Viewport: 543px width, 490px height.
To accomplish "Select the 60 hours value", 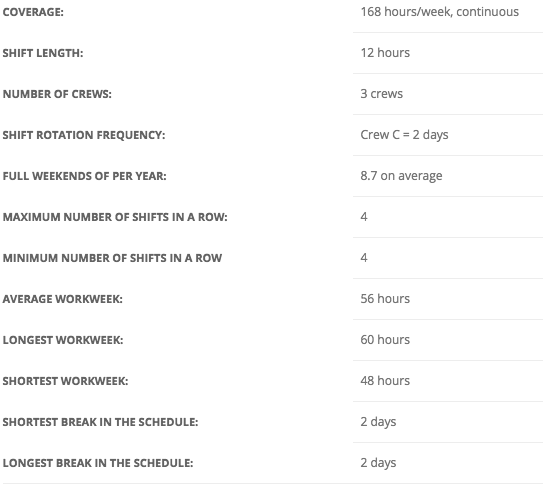I will (385, 340).
